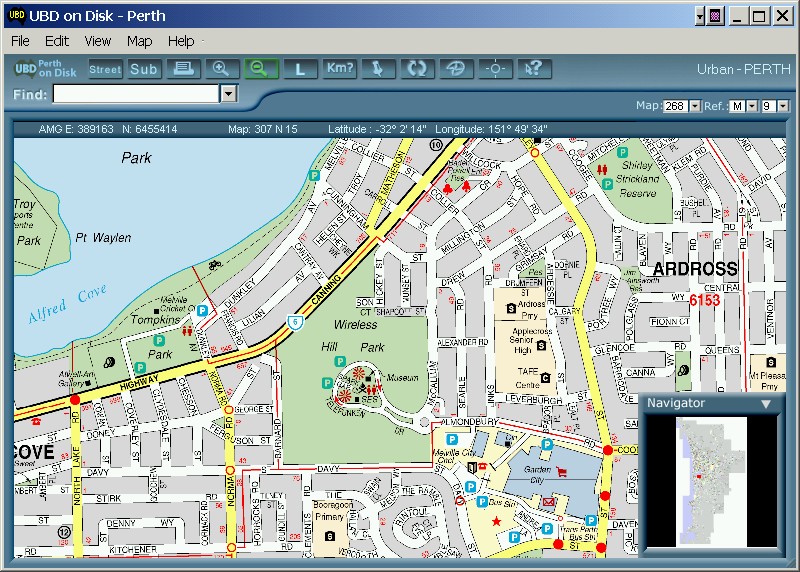
Task: Click the N: 6455414 coordinate readout
Action: coord(149,129)
